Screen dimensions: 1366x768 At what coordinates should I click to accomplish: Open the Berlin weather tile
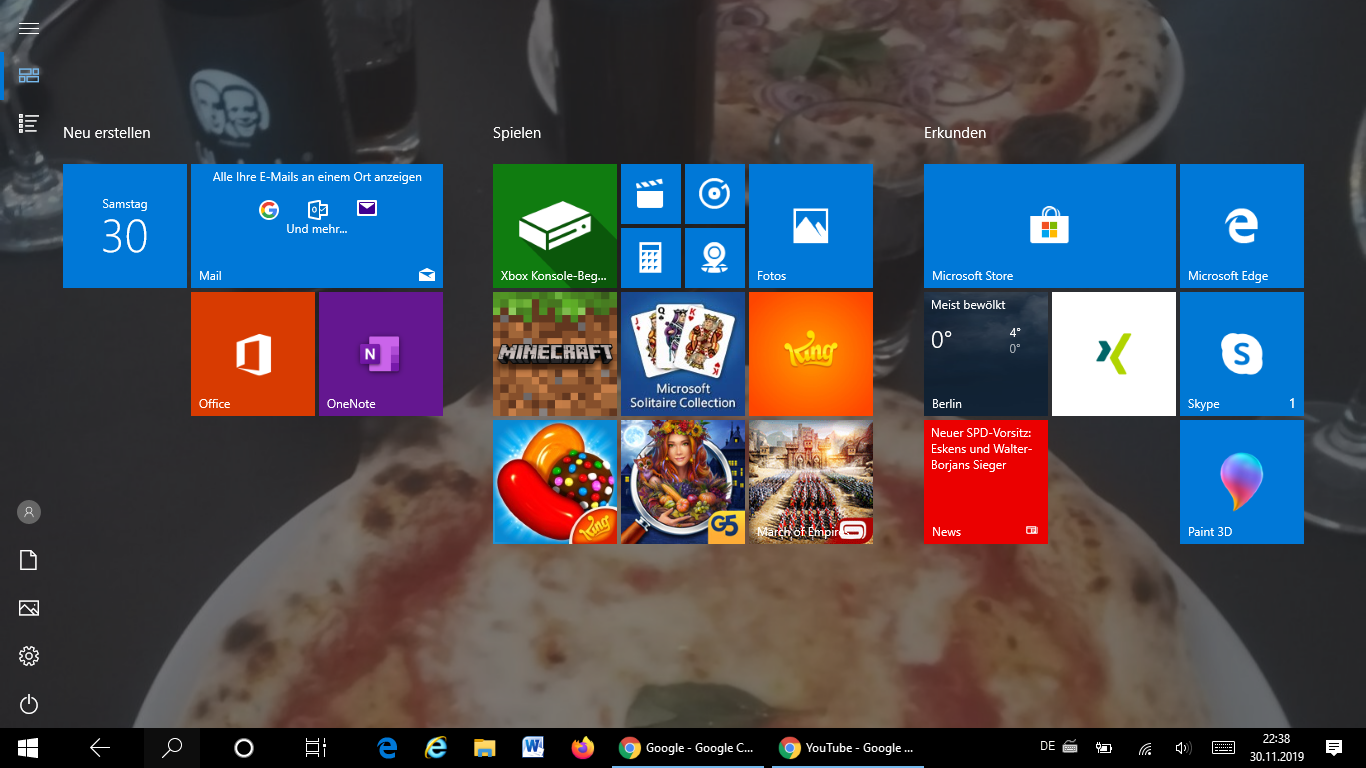pyautogui.click(x=985, y=354)
